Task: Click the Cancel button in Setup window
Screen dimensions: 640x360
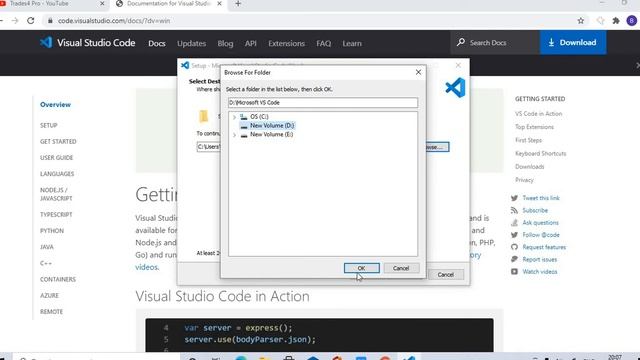Action: 446,275
